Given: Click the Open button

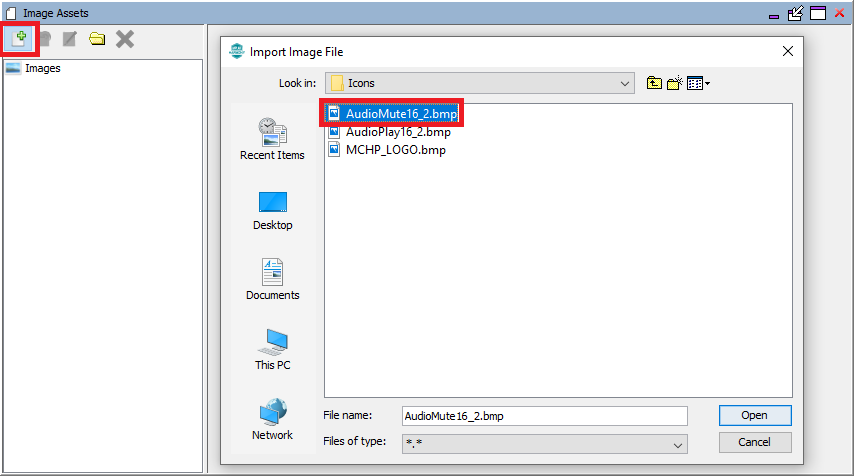Looking at the screenshot, I should (x=755, y=416).
